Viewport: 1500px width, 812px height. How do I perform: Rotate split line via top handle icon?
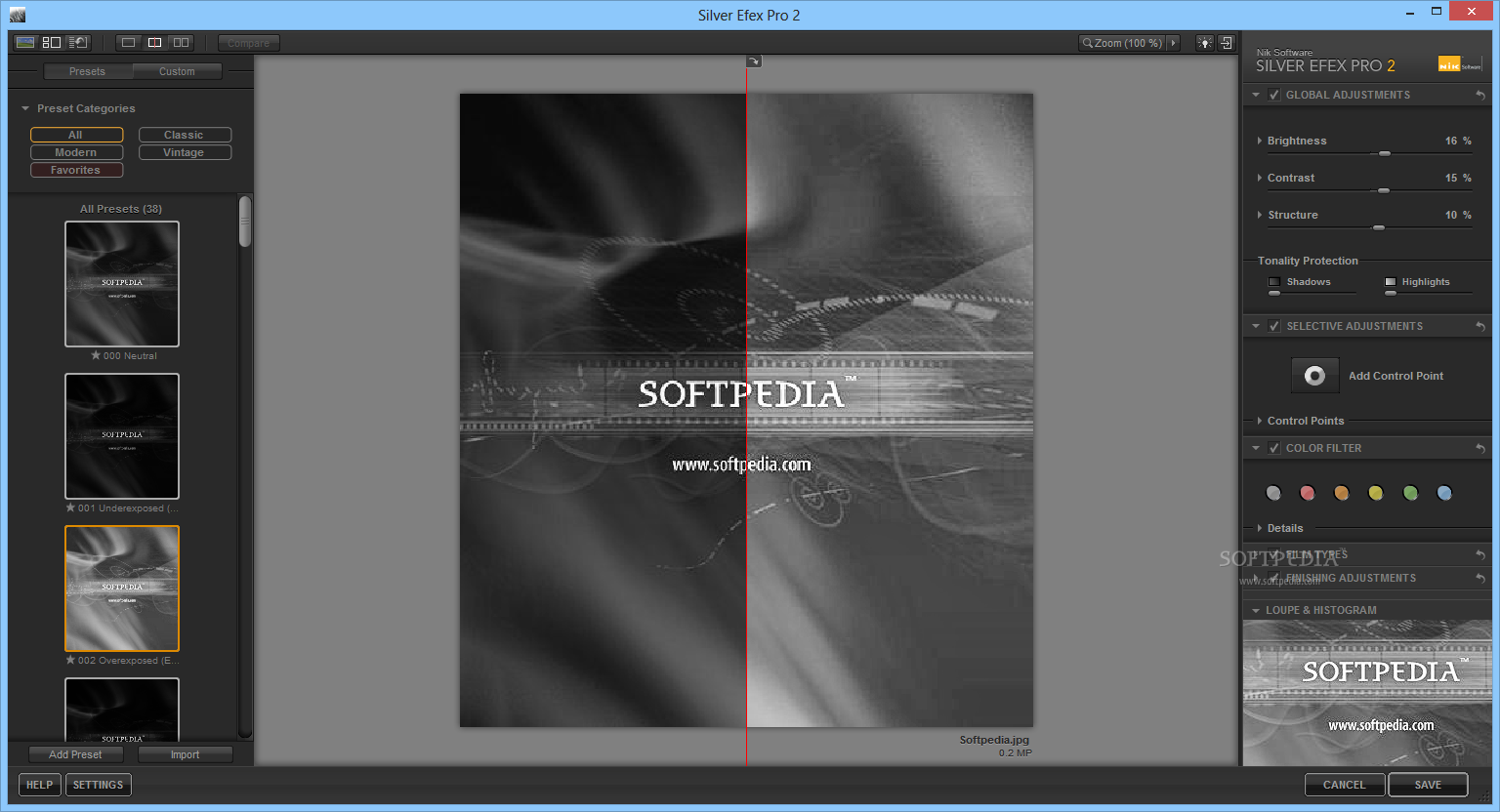[754, 61]
